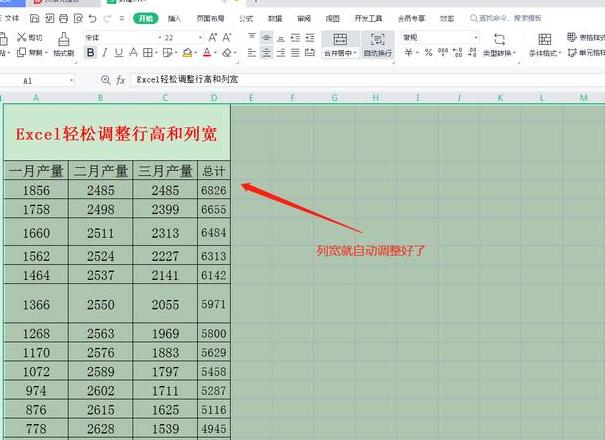Viewport: 605px width, 440px height.
Task: Open the File menu
Action: pyautogui.click(x=10, y=18)
